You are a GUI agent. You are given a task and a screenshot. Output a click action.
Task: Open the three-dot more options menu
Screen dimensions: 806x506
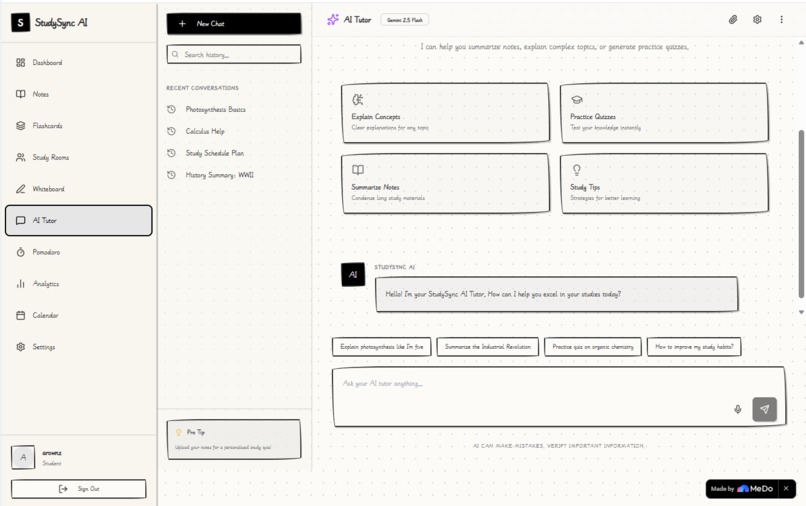coord(781,20)
